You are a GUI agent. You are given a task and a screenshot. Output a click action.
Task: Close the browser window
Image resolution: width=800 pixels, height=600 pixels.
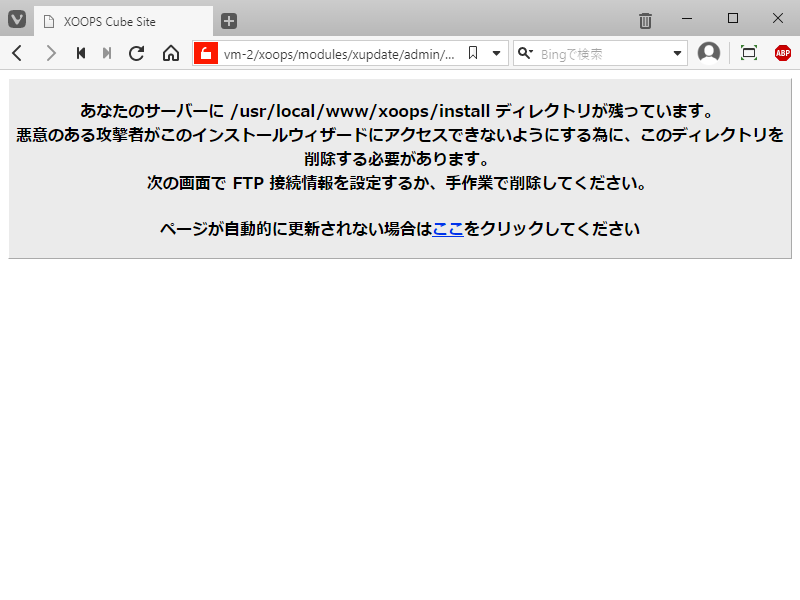(778, 18)
